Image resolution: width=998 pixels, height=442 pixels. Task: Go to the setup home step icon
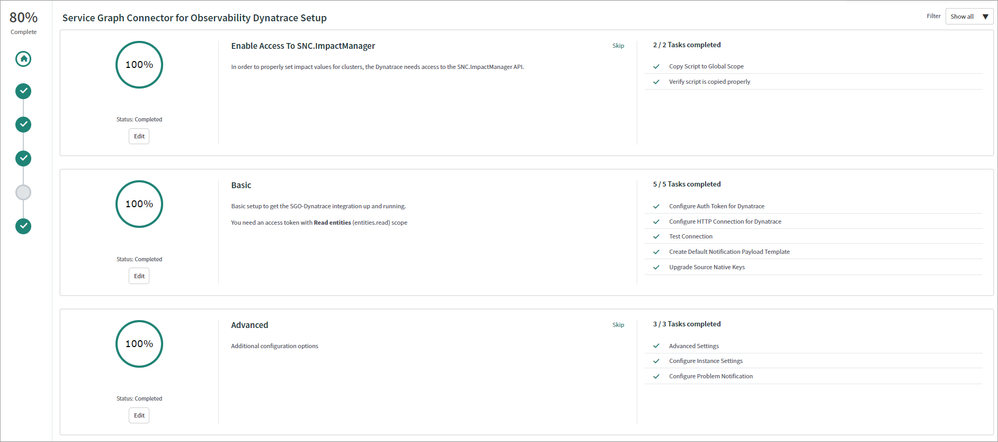tap(24, 59)
